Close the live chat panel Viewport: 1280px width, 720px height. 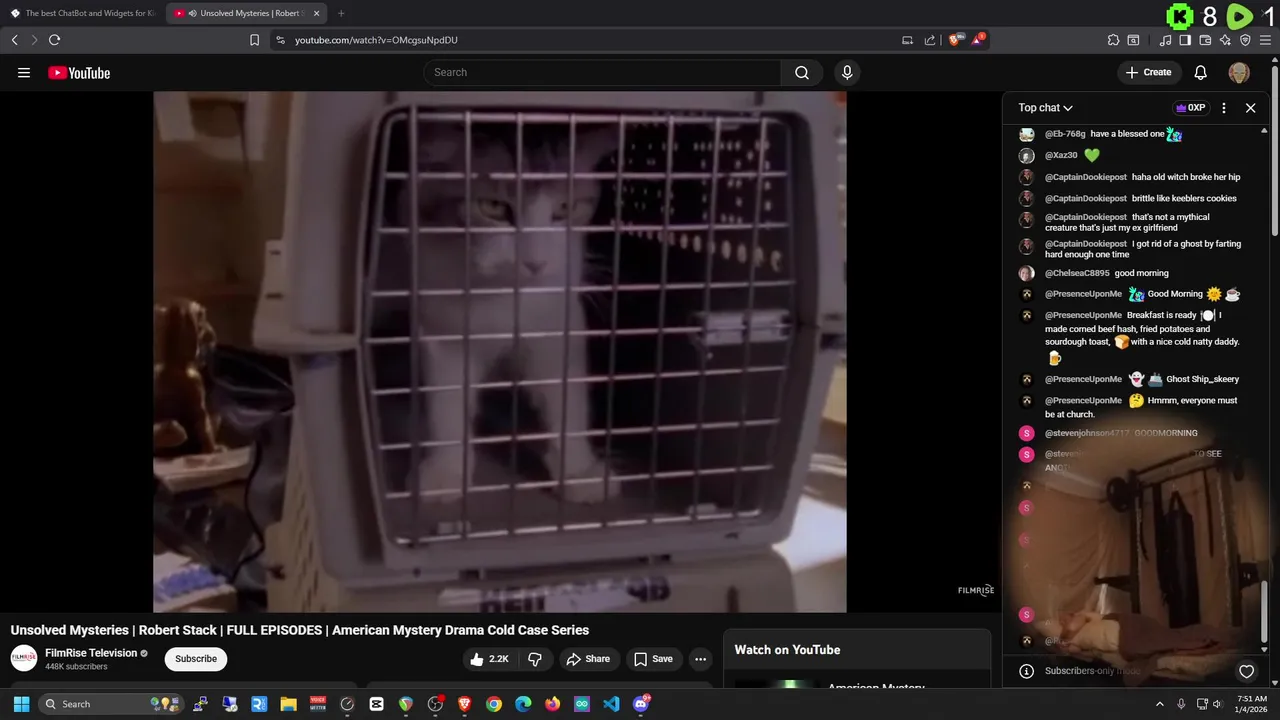(1250, 108)
